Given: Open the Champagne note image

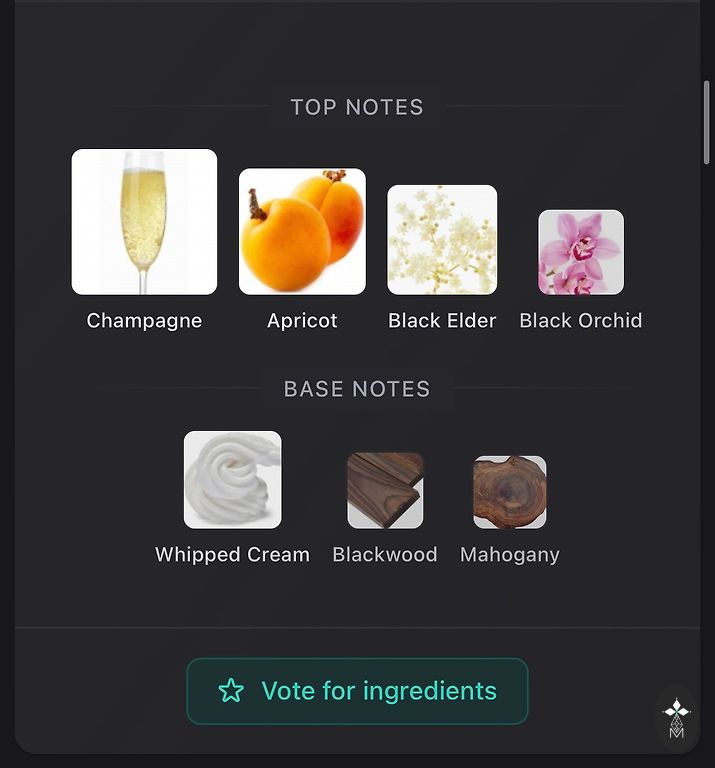Looking at the screenshot, I should click(x=144, y=222).
